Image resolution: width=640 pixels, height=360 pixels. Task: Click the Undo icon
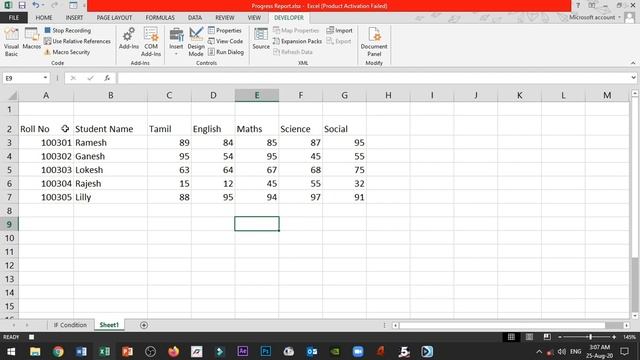36,5
